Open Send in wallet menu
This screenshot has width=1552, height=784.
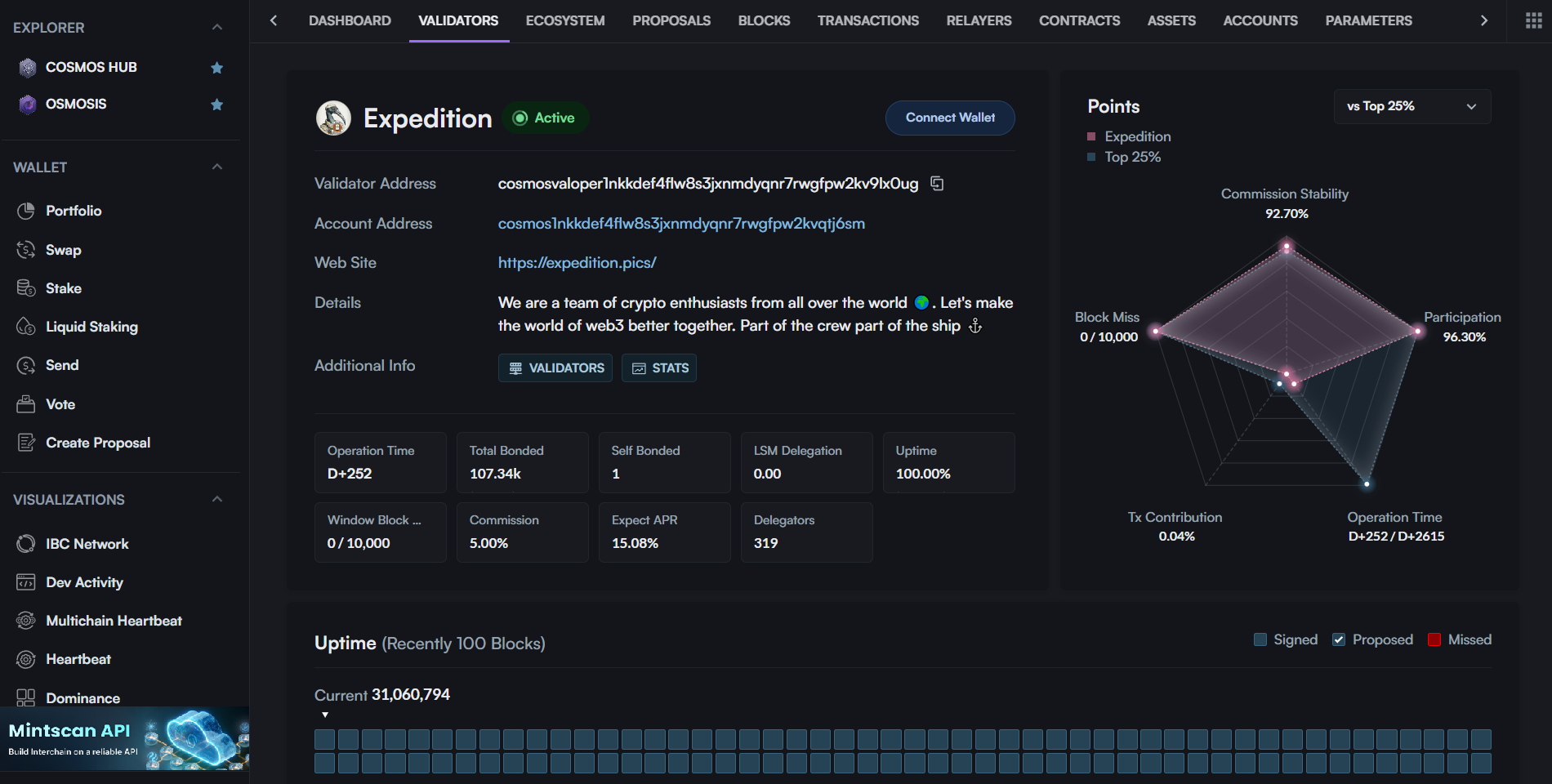(62, 365)
